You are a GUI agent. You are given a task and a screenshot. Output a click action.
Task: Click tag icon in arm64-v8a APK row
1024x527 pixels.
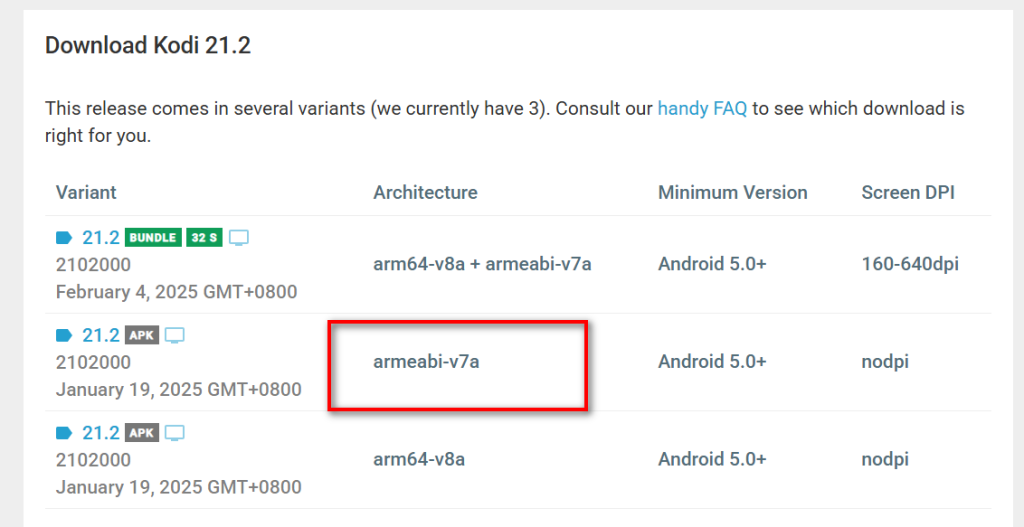pyautogui.click(x=65, y=433)
